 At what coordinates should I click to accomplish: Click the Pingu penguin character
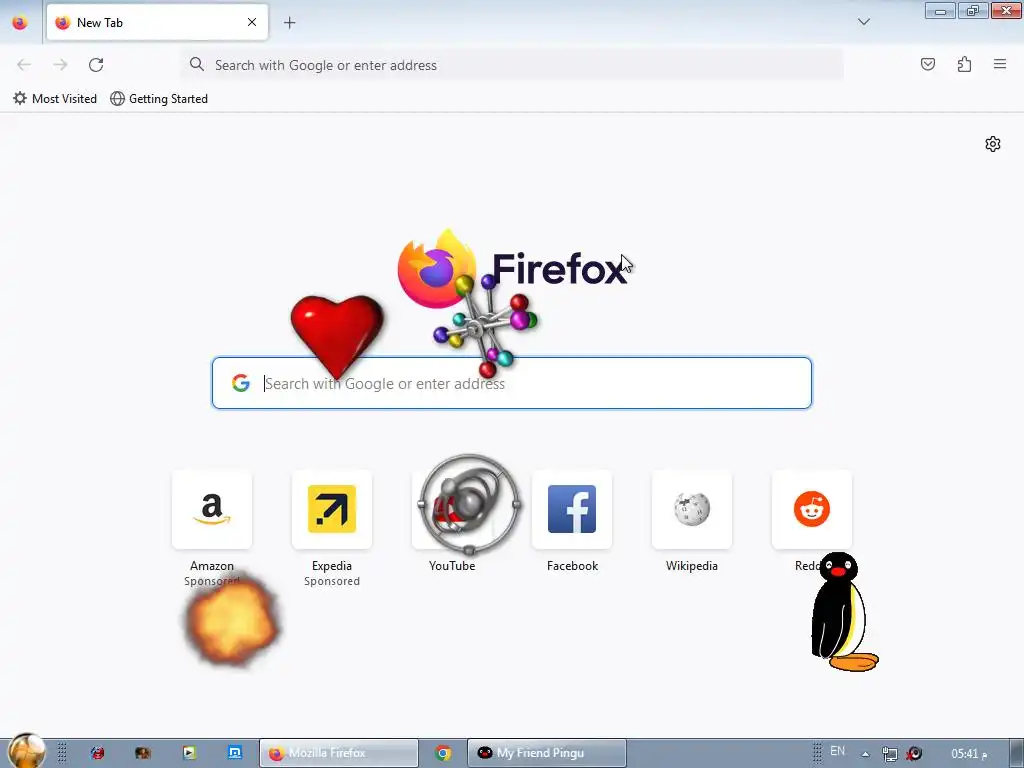point(844,612)
